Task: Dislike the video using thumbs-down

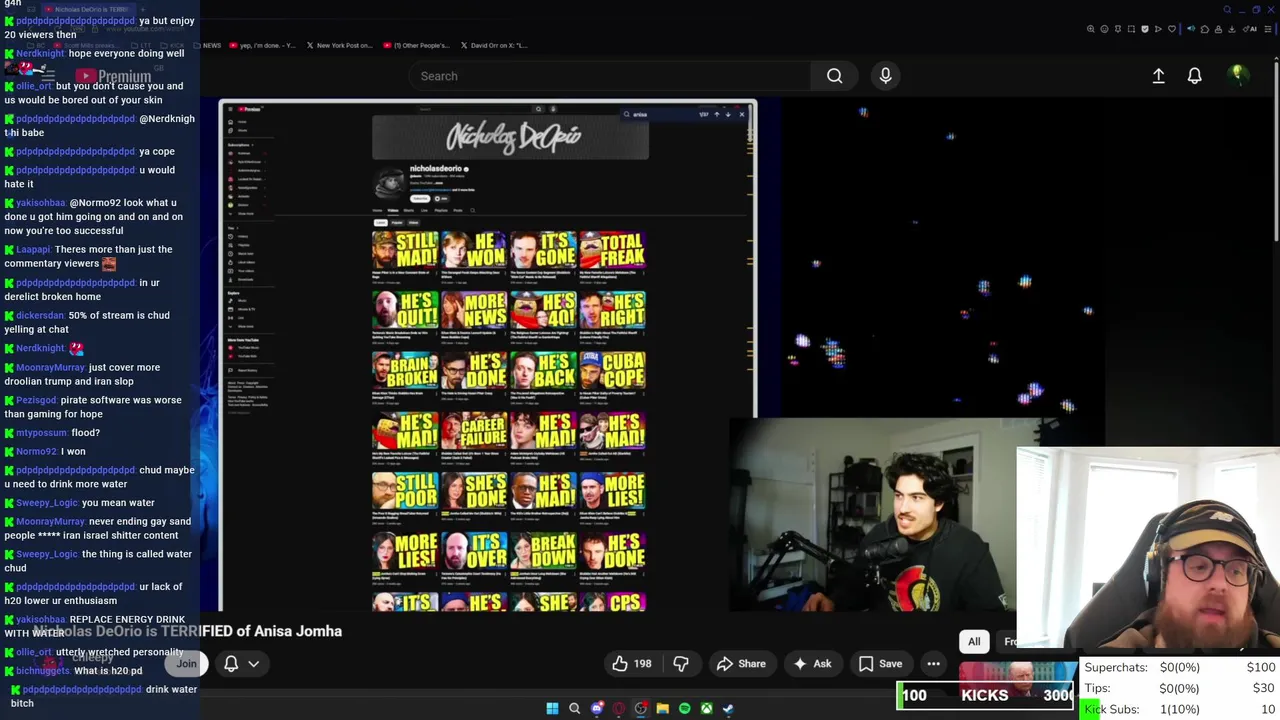Action: point(681,663)
